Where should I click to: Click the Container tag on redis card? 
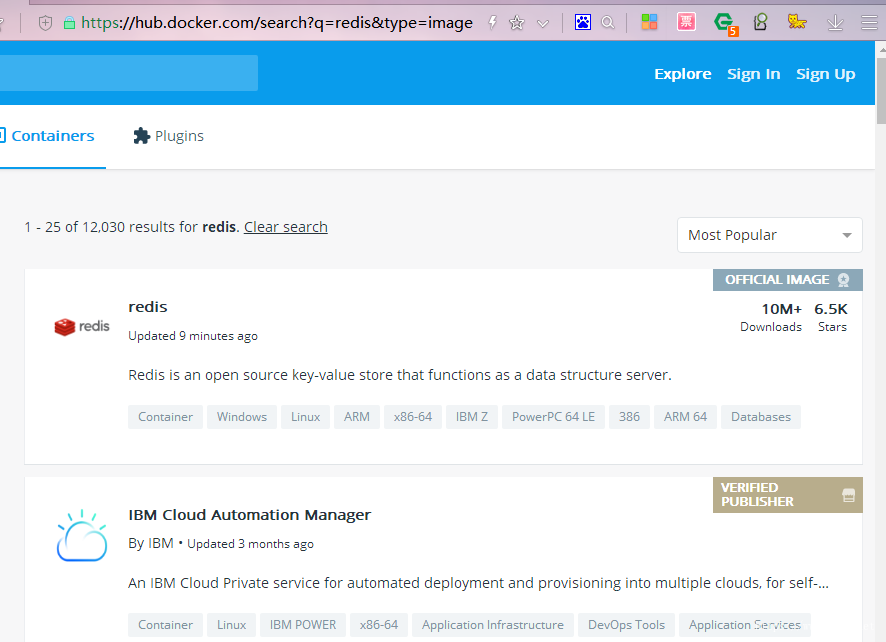point(166,417)
